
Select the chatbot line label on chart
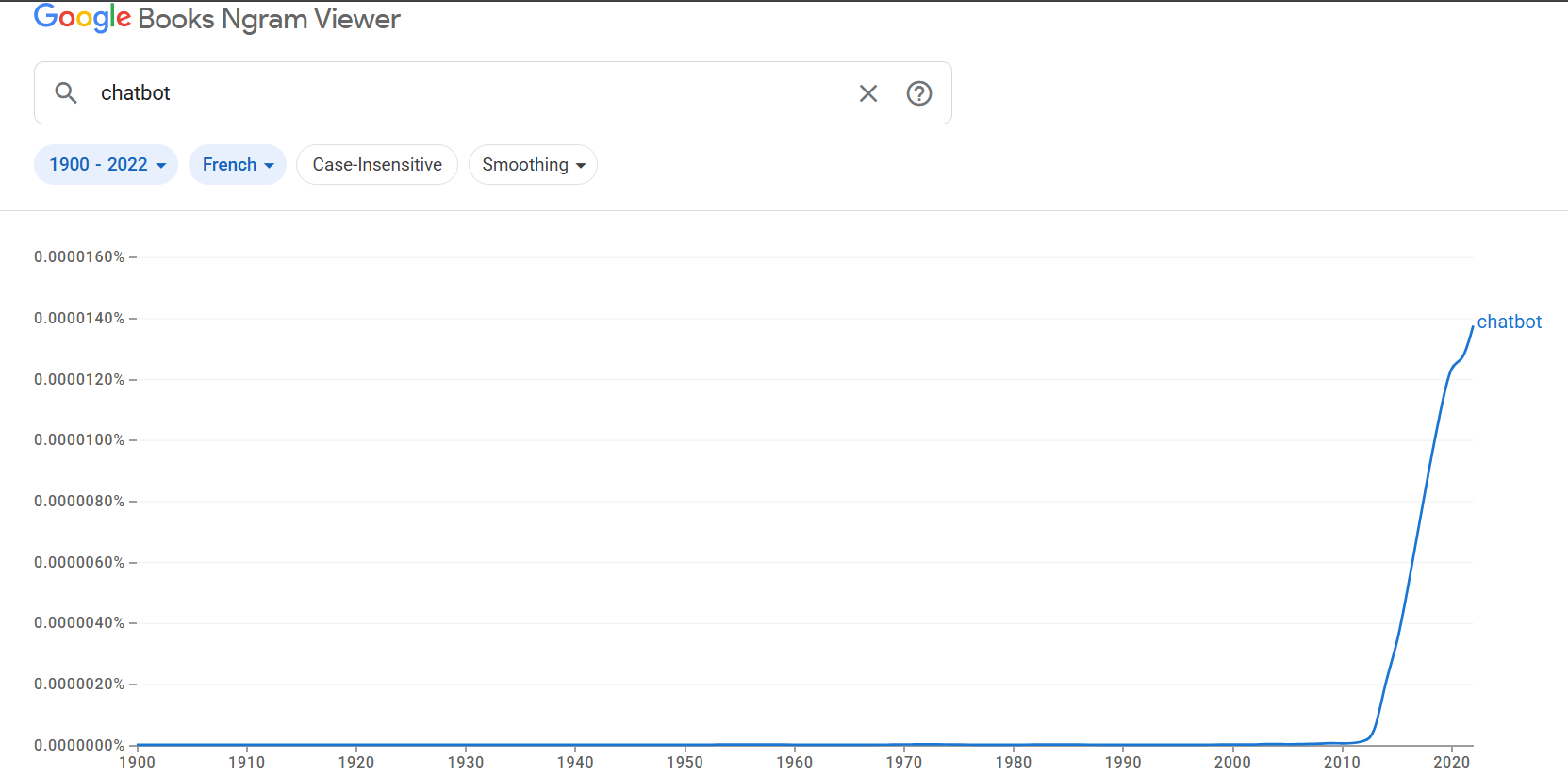pos(1509,322)
